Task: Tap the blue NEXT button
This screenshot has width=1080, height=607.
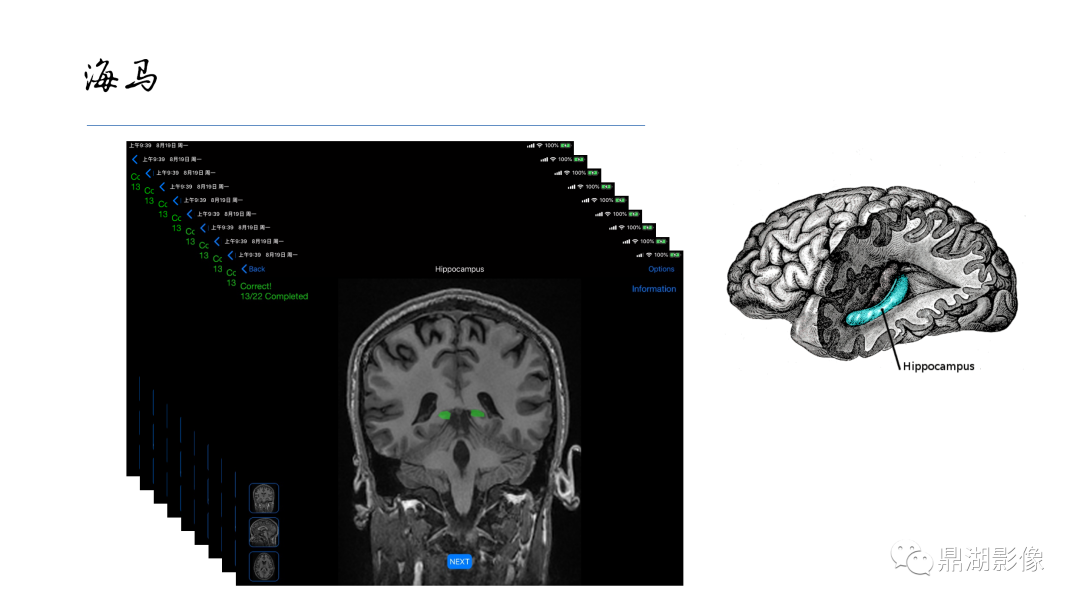Action: click(x=459, y=562)
